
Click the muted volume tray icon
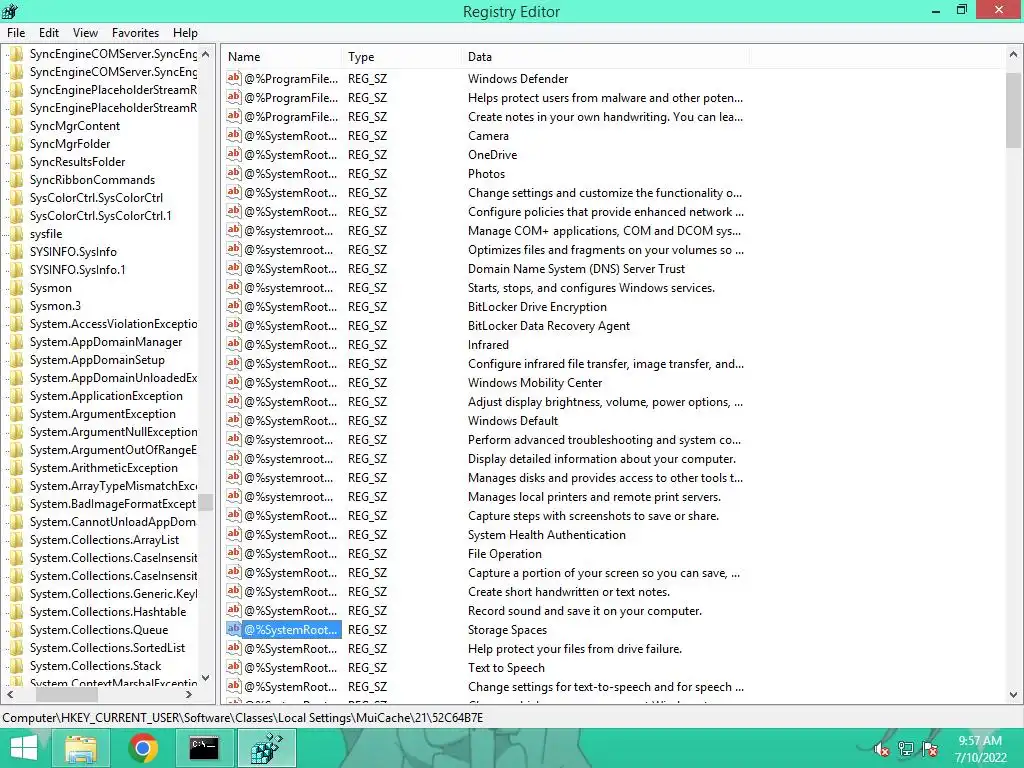point(881,749)
